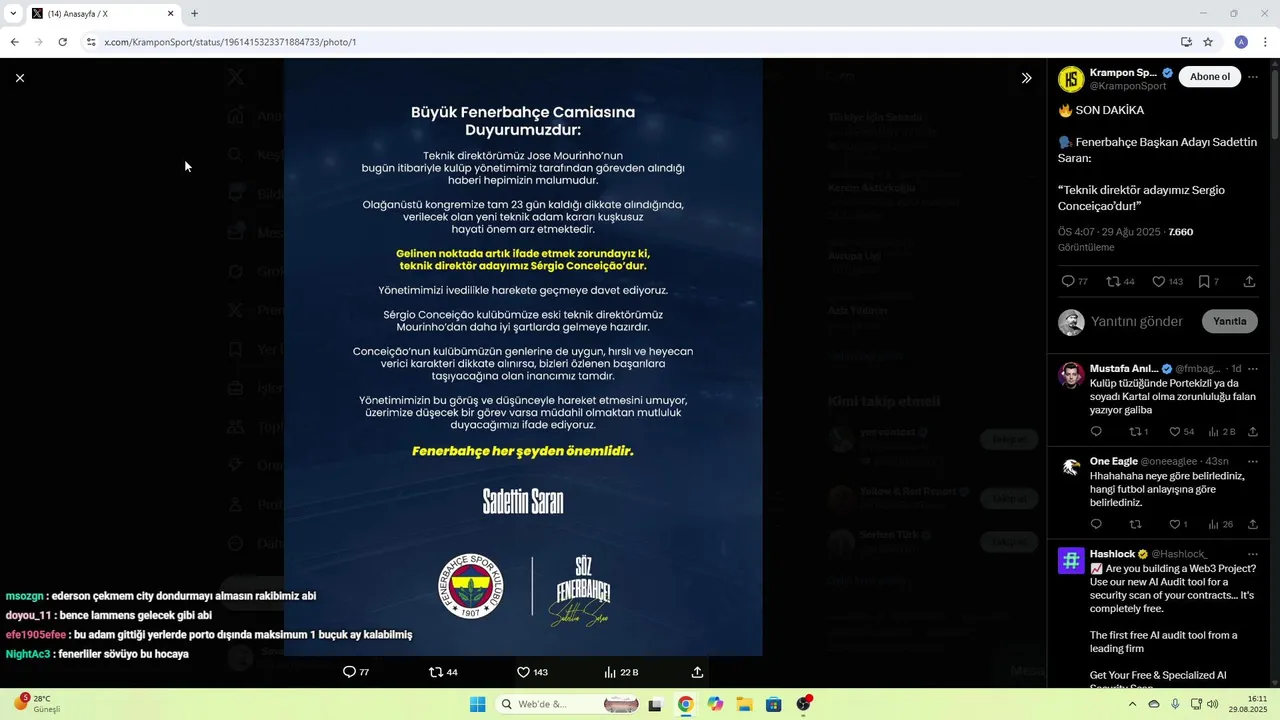
Task: Open the tab search dropdown
Action: click(13, 14)
